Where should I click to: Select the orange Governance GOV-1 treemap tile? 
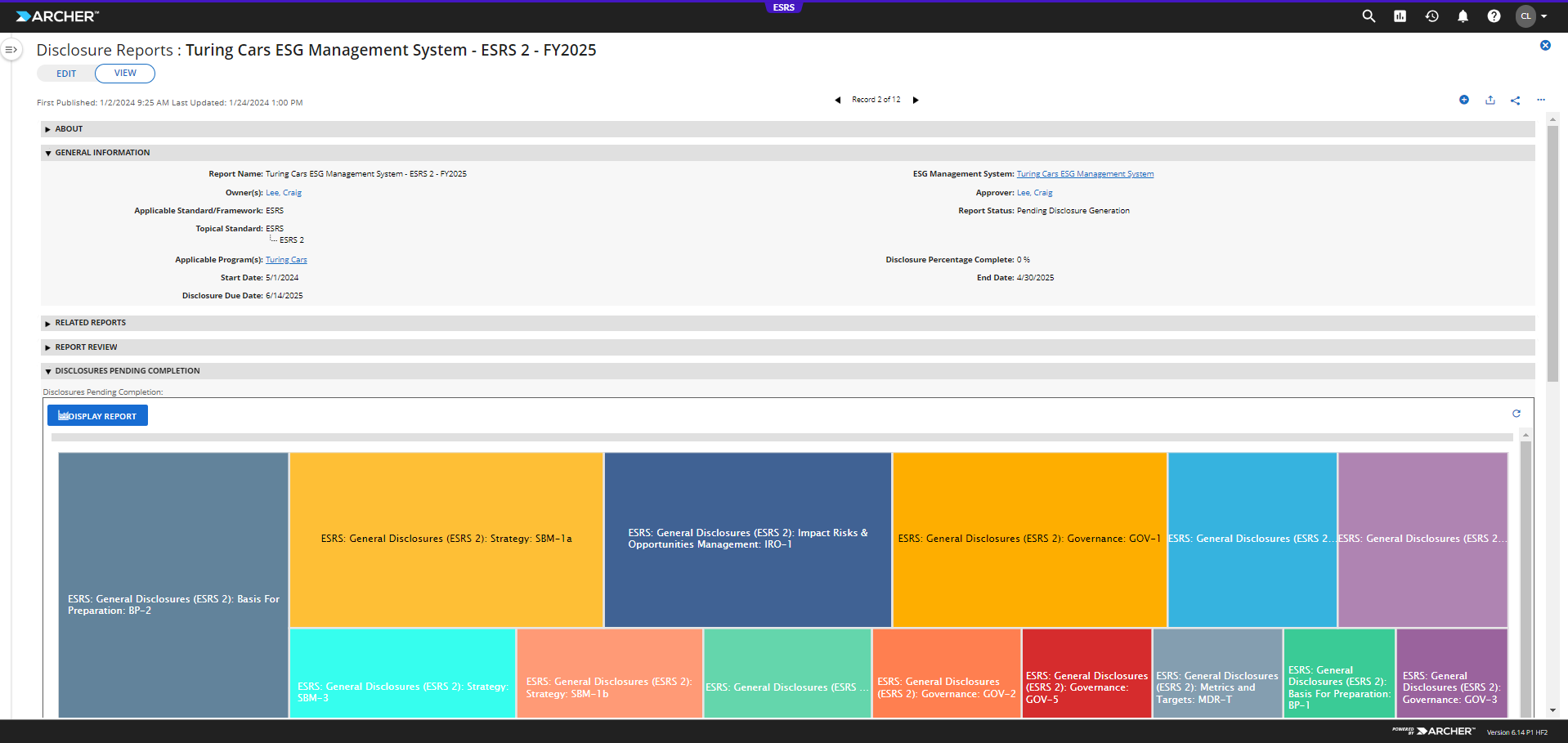[1029, 539]
